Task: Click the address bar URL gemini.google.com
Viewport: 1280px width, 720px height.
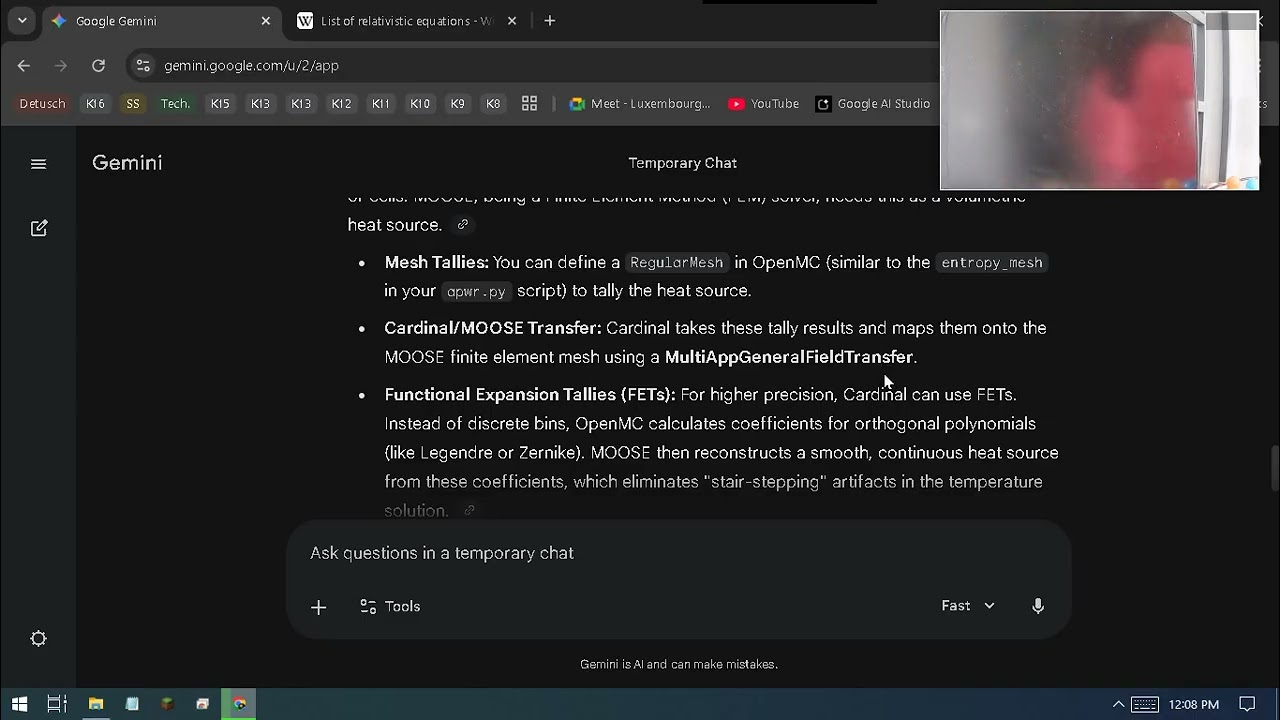Action: coord(251,65)
